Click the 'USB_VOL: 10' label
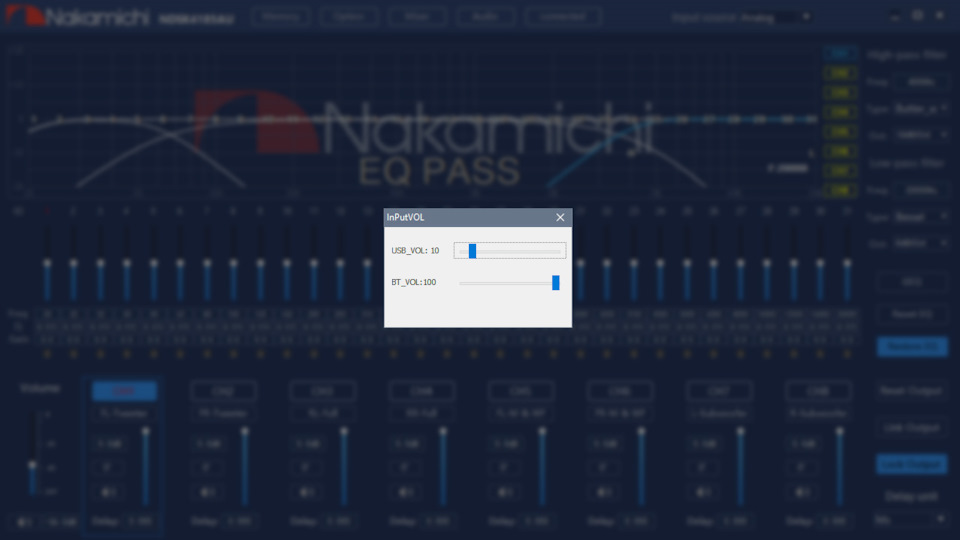The width and height of the screenshot is (960, 540). (x=415, y=250)
